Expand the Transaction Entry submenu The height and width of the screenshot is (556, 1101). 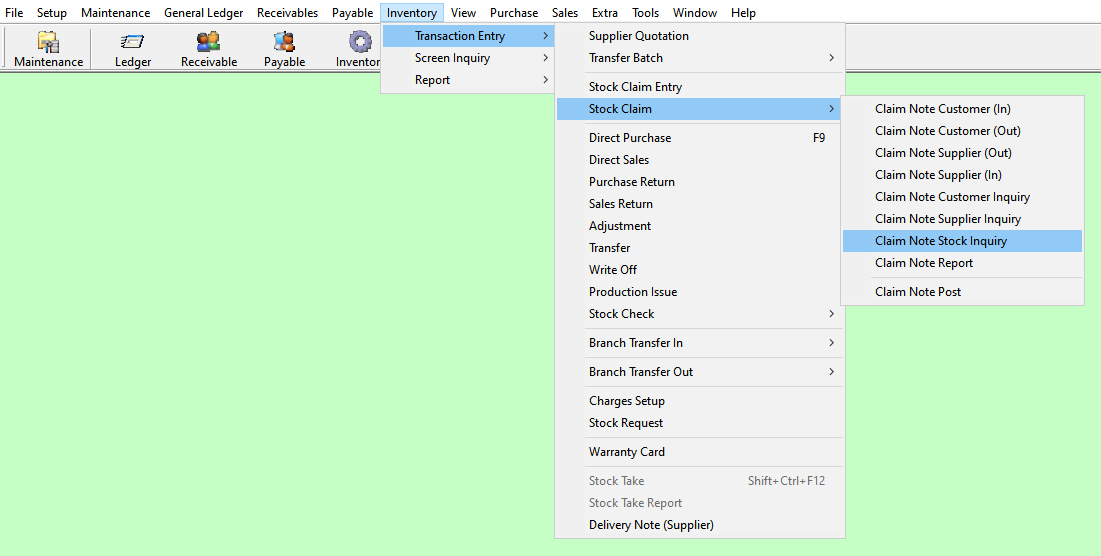[468, 36]
